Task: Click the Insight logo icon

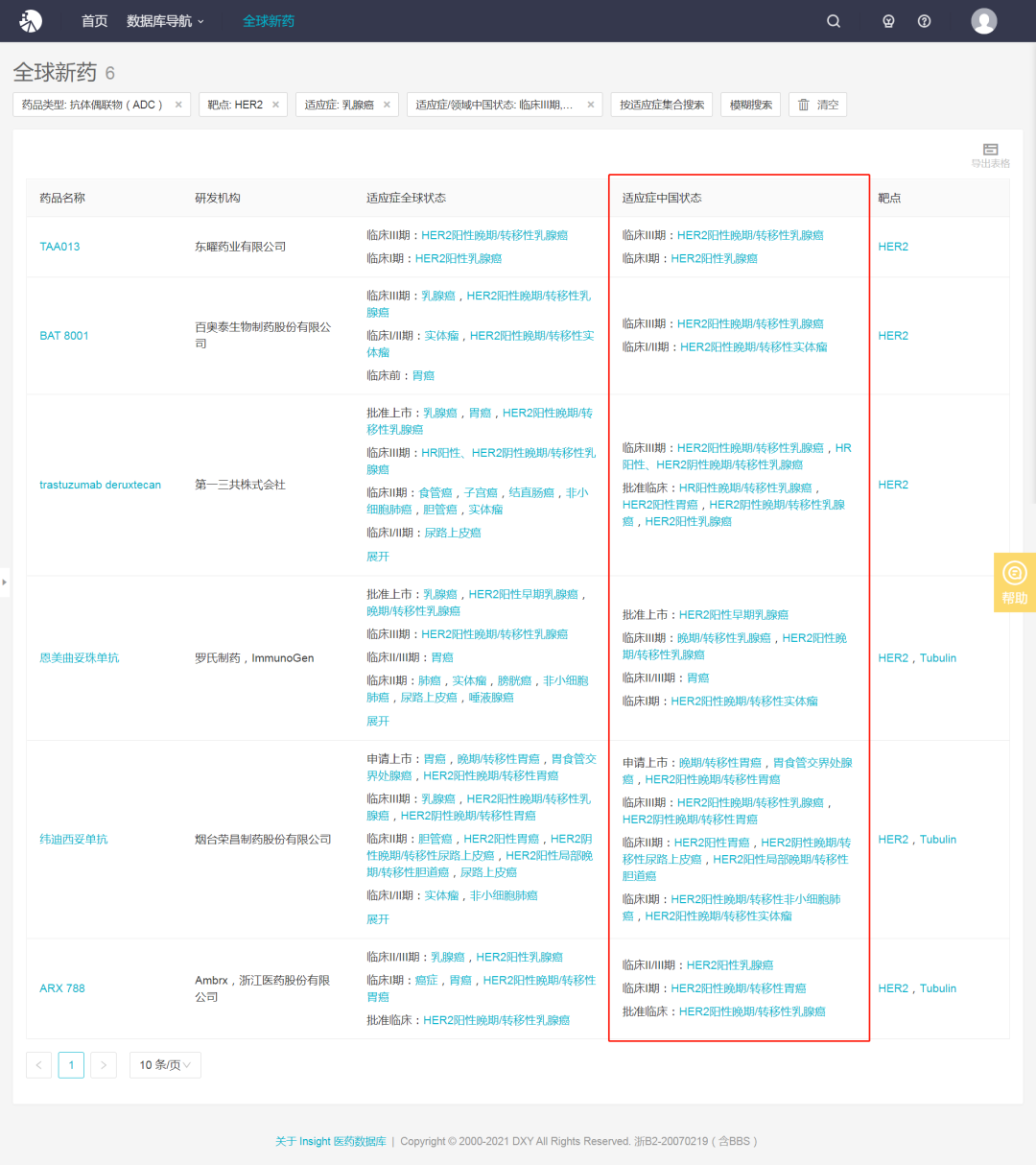Action: (31, 20)
